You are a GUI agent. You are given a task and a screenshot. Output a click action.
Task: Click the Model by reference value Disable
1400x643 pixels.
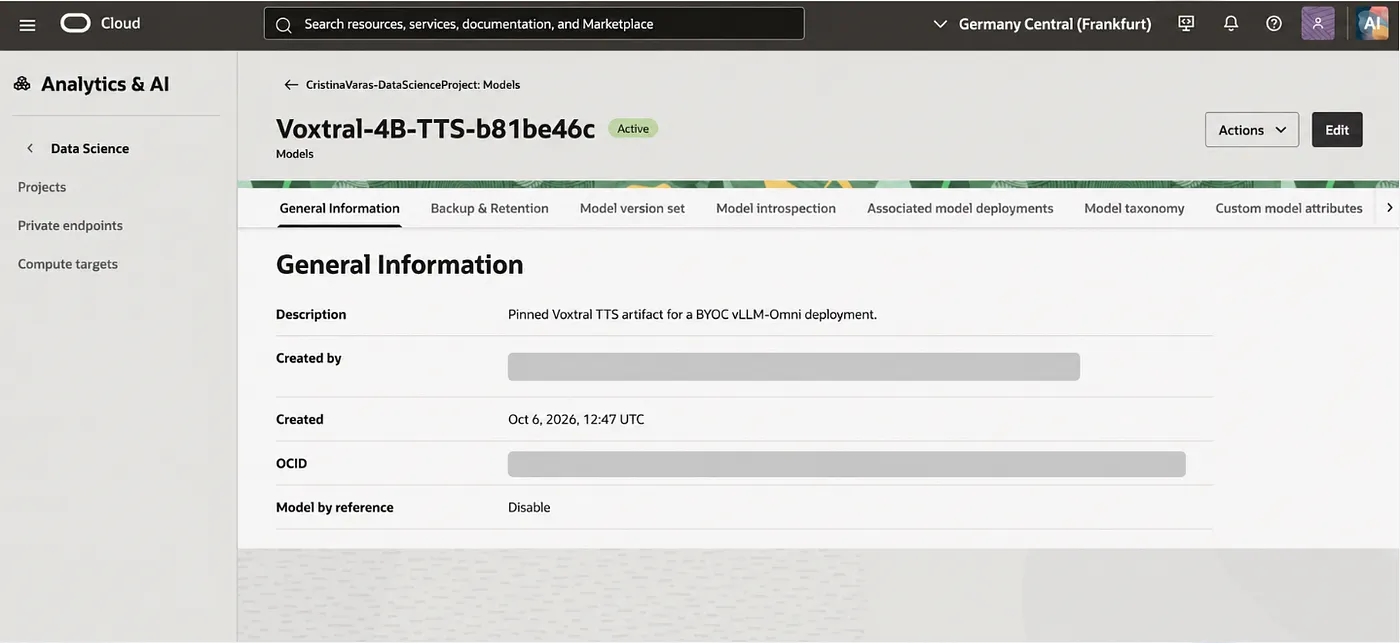coord(529,507)
